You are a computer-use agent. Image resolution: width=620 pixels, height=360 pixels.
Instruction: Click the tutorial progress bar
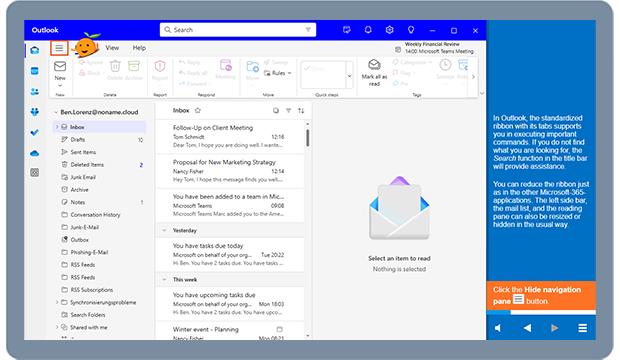coord(541,313)
